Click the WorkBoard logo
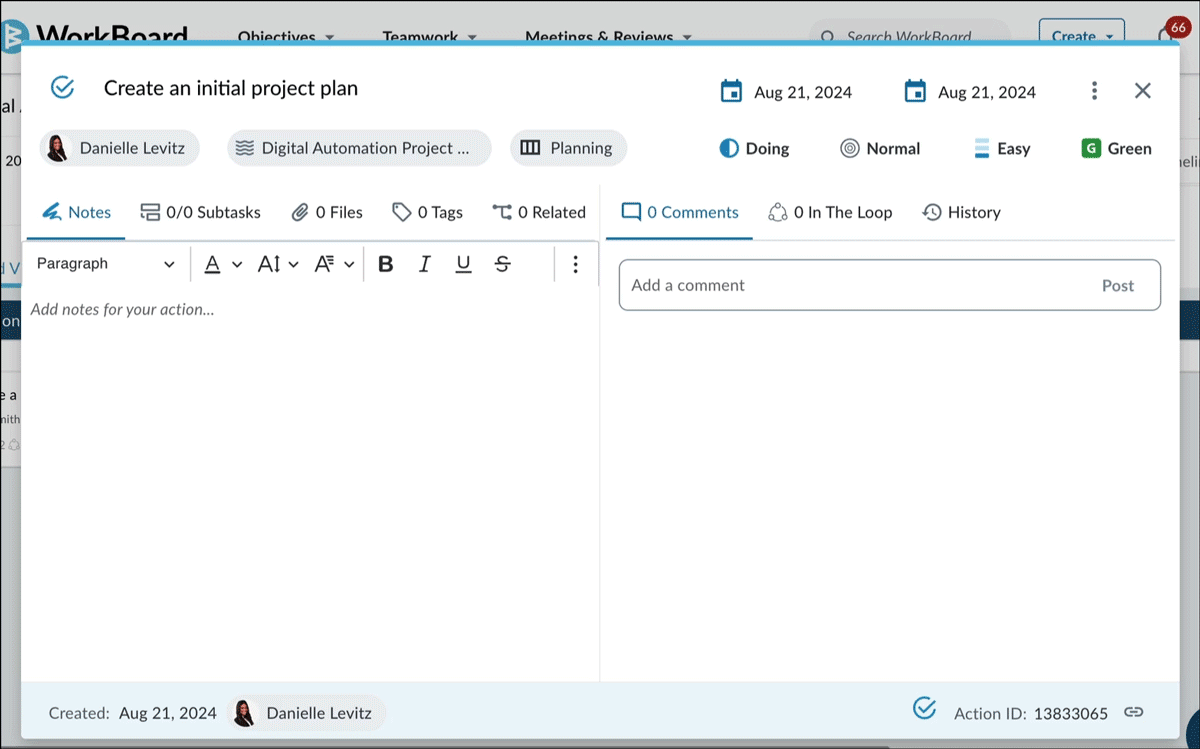This screenshot has height=749, width=1200. [x=95, y=35]
